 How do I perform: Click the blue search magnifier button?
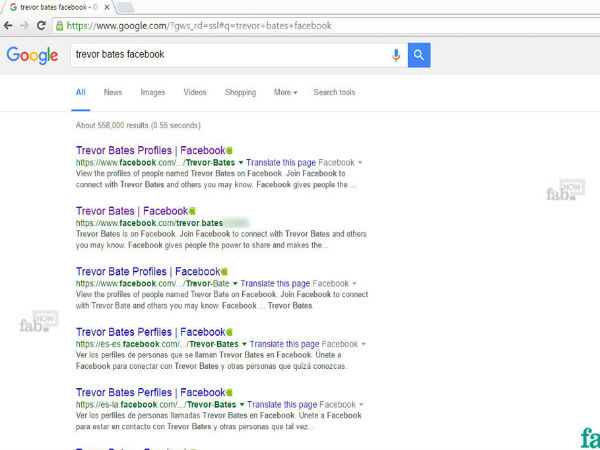419,56
